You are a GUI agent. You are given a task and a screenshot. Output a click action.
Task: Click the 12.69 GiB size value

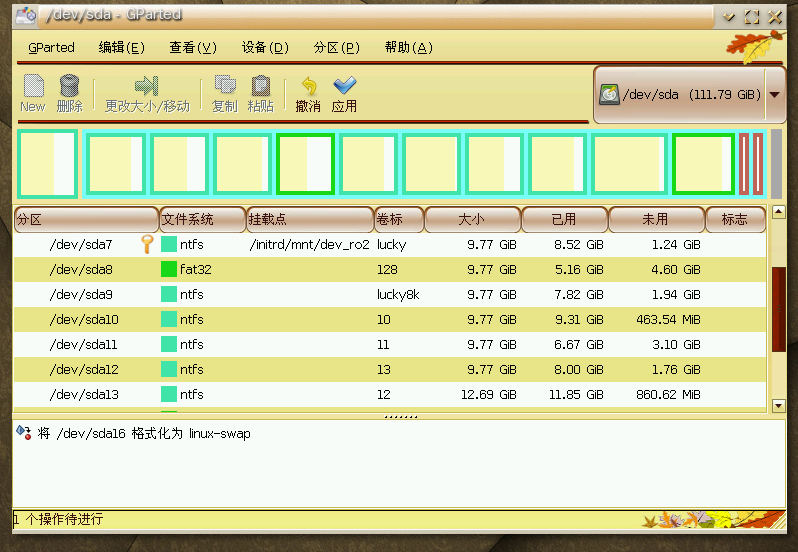click(489, 394)
